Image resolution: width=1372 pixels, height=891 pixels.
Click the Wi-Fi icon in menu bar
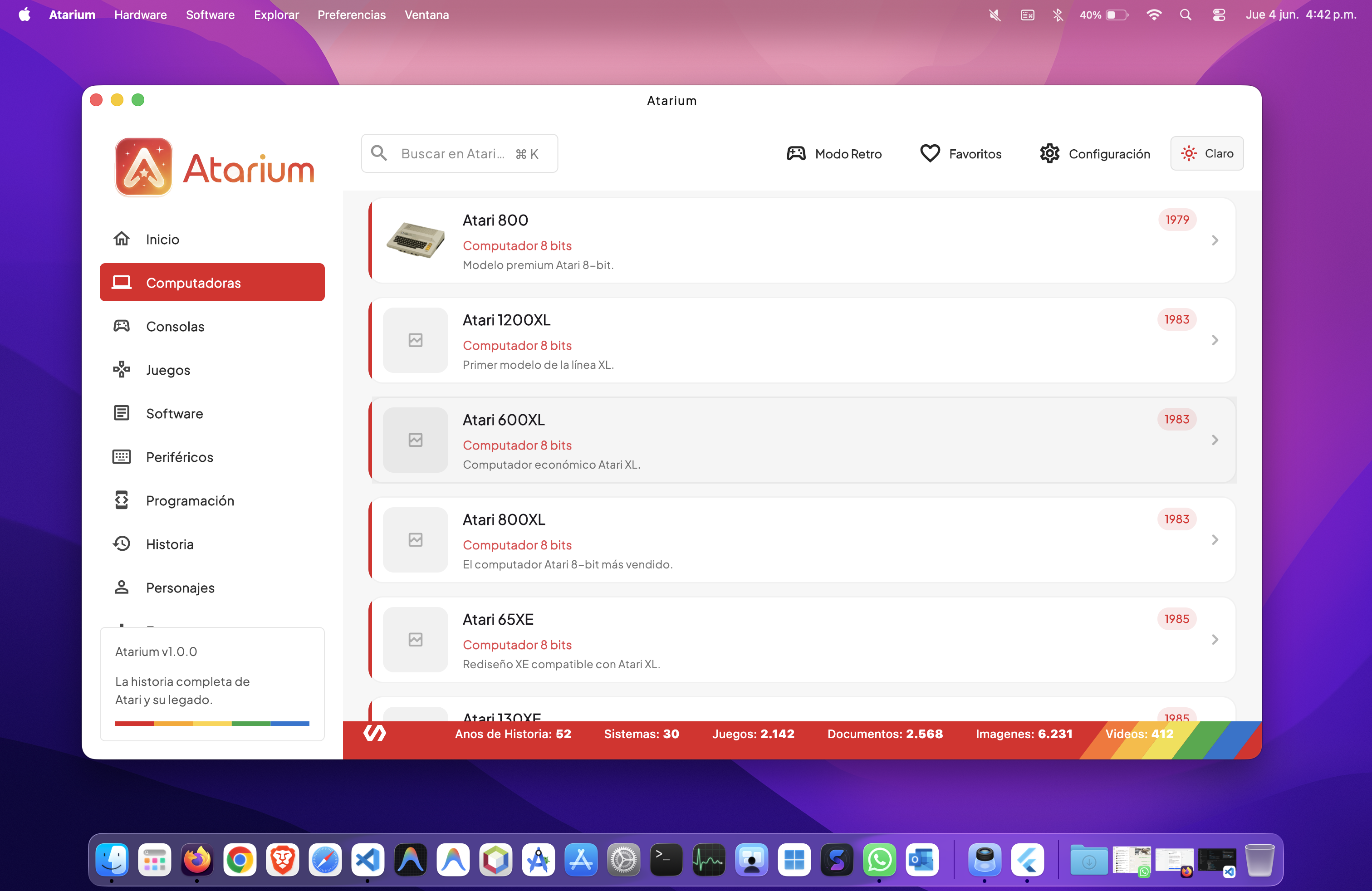[1153, 15]
